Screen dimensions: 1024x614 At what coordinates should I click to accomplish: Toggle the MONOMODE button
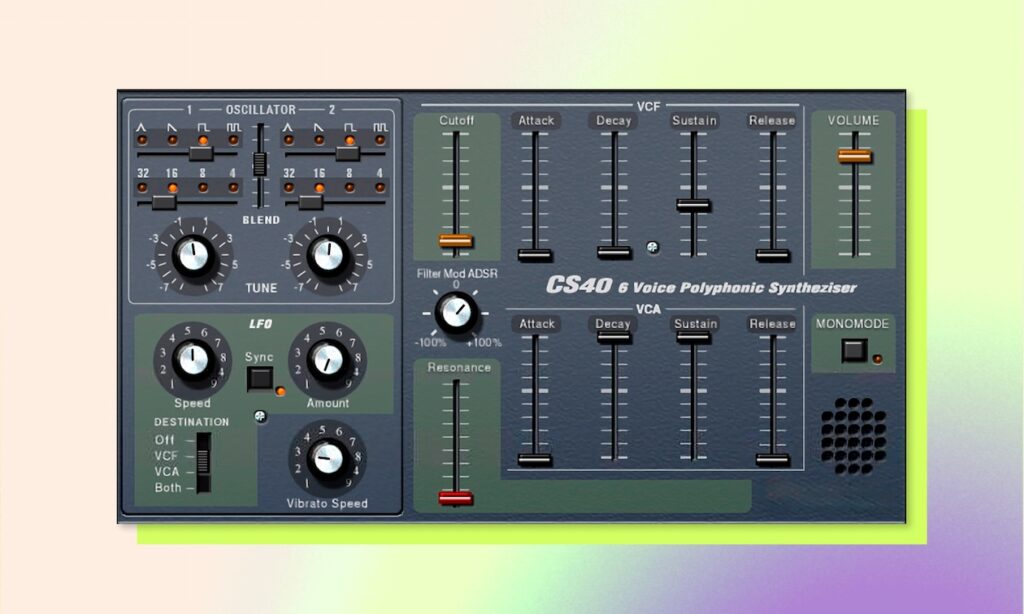click(x=854, y=351)
